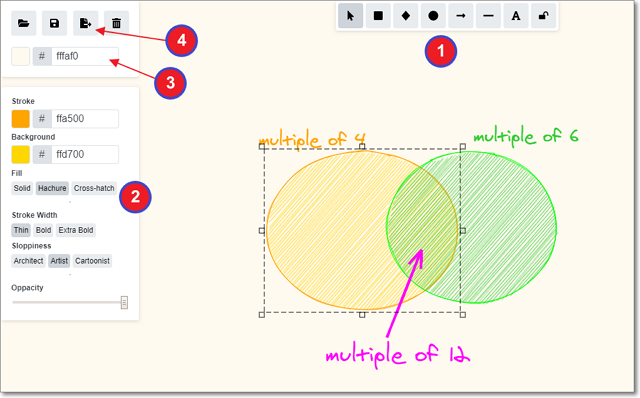Select the text tool
This screenshot has height=398, width=640.
point(516,16)
